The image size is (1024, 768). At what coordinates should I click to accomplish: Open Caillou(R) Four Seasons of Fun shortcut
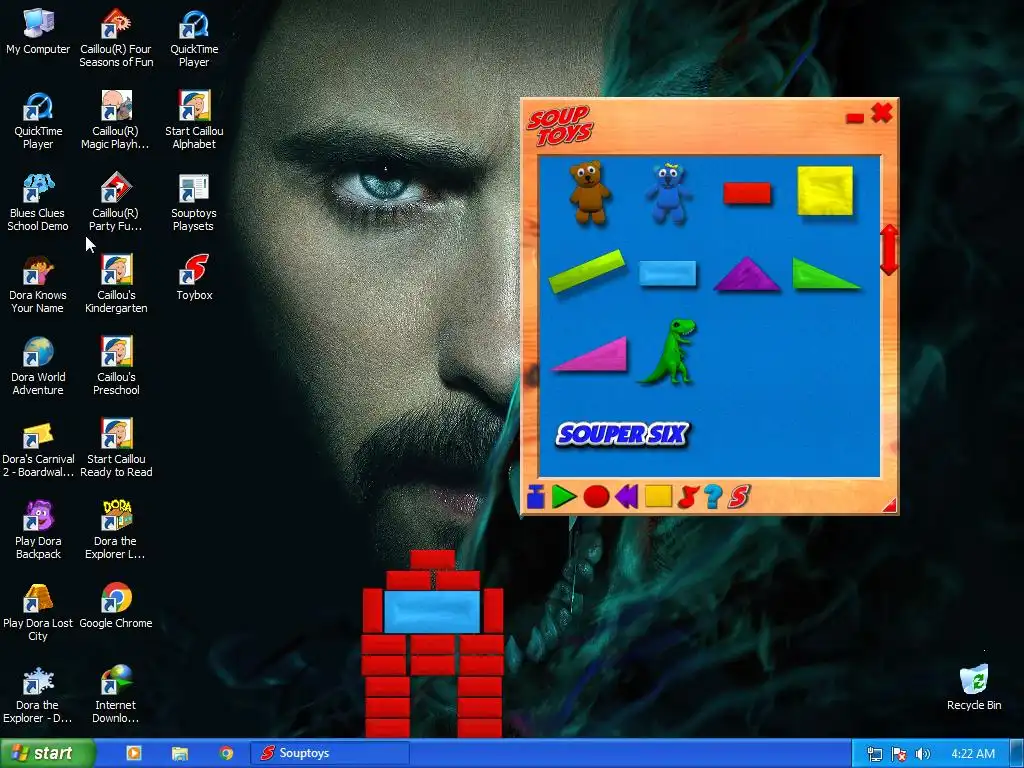coord(116,38)
